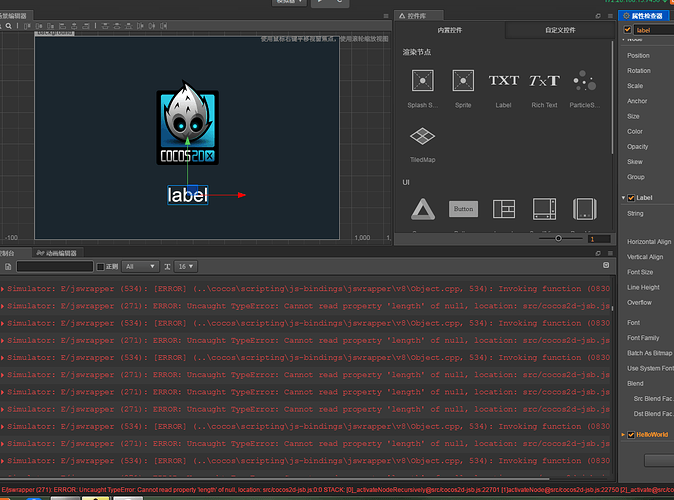
Task: Click the Font Size property label
Action: (640, 272)
